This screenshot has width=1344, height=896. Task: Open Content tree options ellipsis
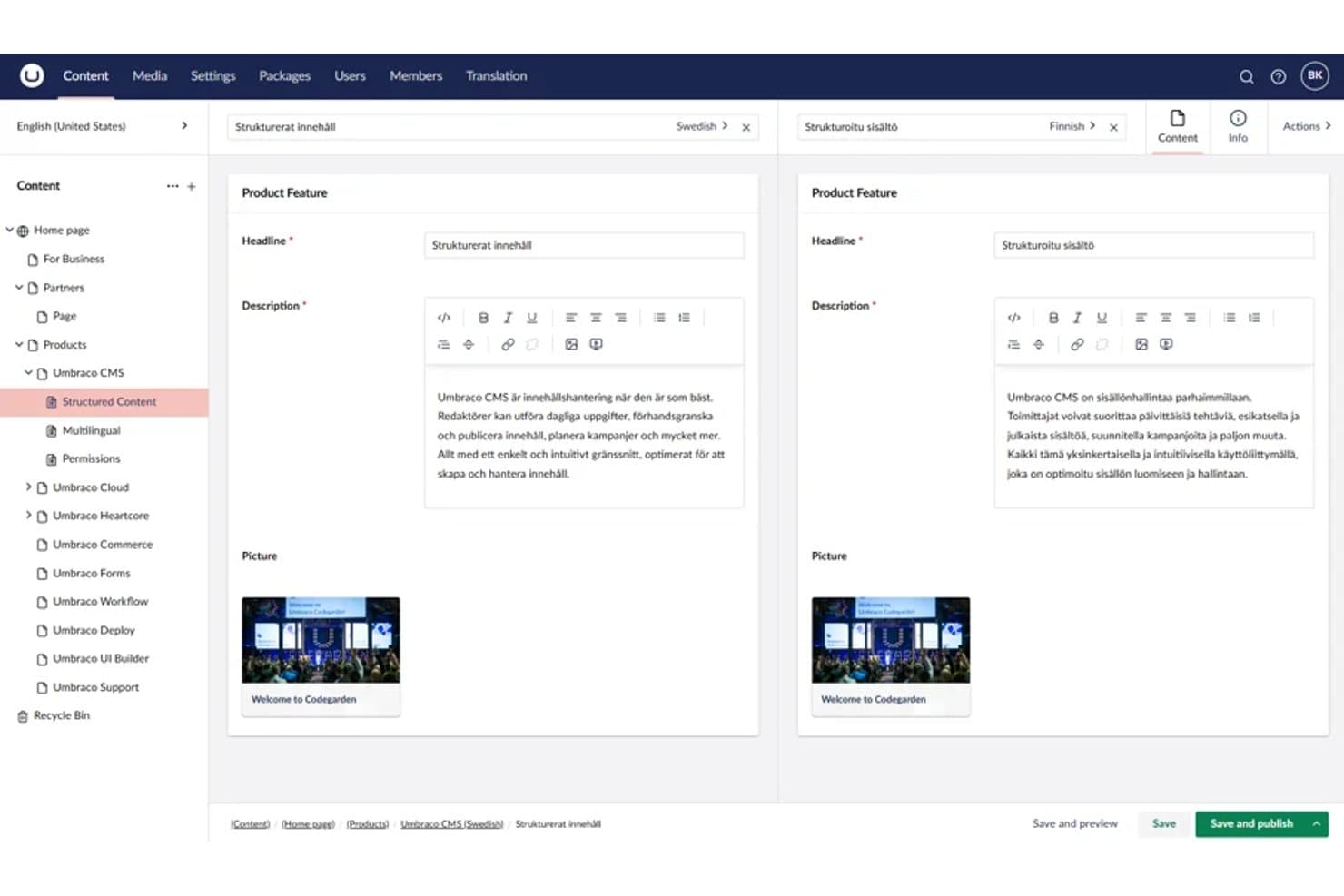173,186
